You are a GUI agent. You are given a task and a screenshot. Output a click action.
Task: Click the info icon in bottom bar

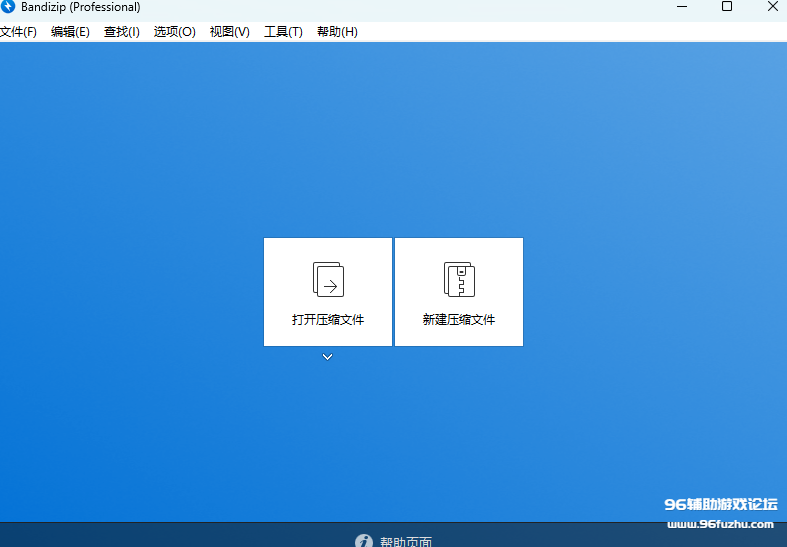pyautogui.click(x=364, y=541)
